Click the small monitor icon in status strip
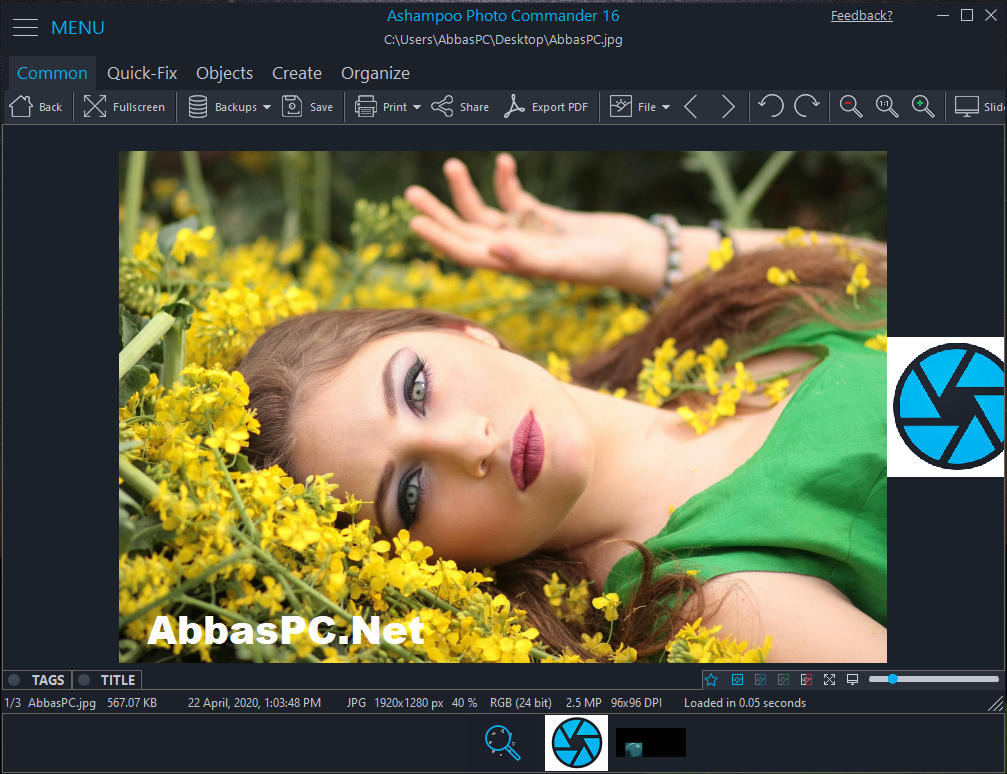Viewport: 1007px width, 774px height. (853, 680)
